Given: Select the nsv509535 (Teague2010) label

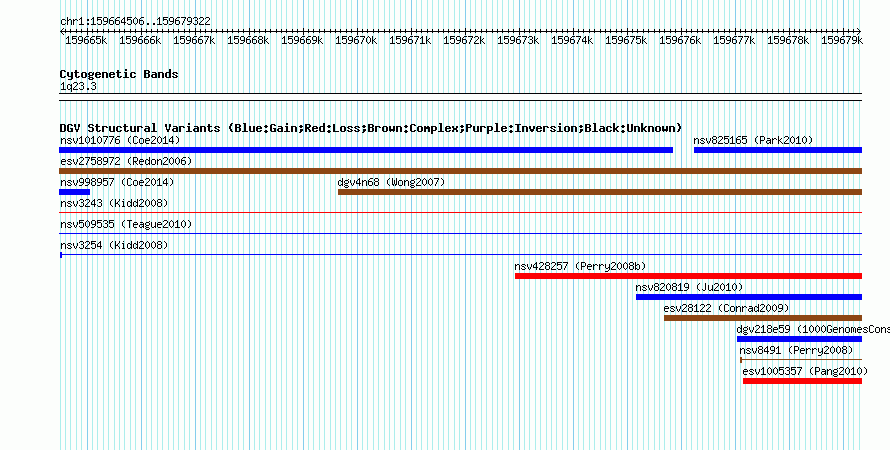Looking at the screenshot, I should [126, 224].
